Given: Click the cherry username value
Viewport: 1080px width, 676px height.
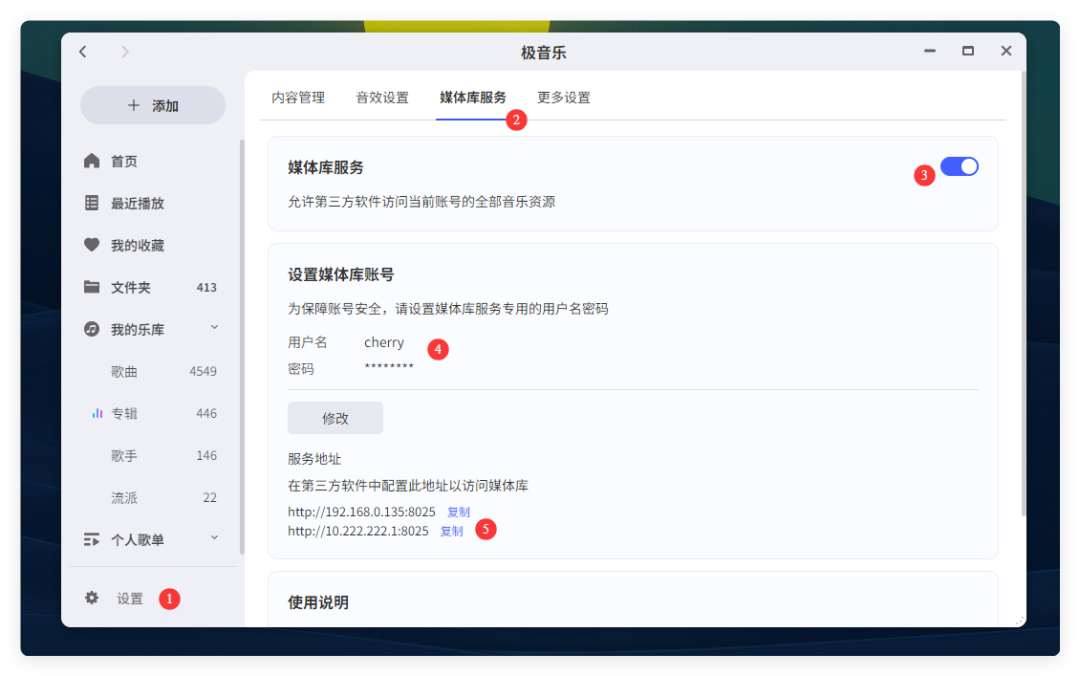Looking at the screenshot, I should [384, 342].
